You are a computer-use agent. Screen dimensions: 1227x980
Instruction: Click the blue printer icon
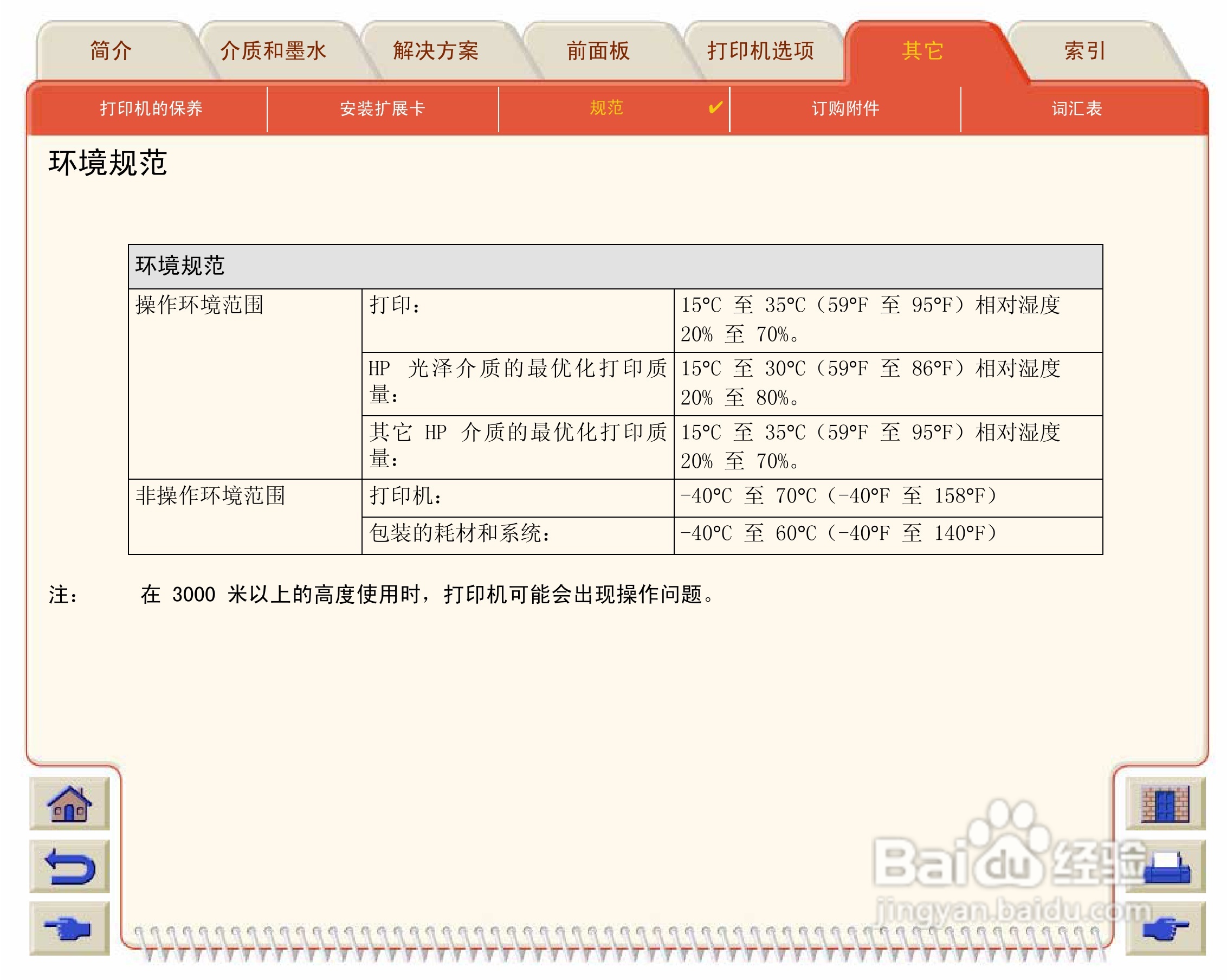(x=1167, y=866)
